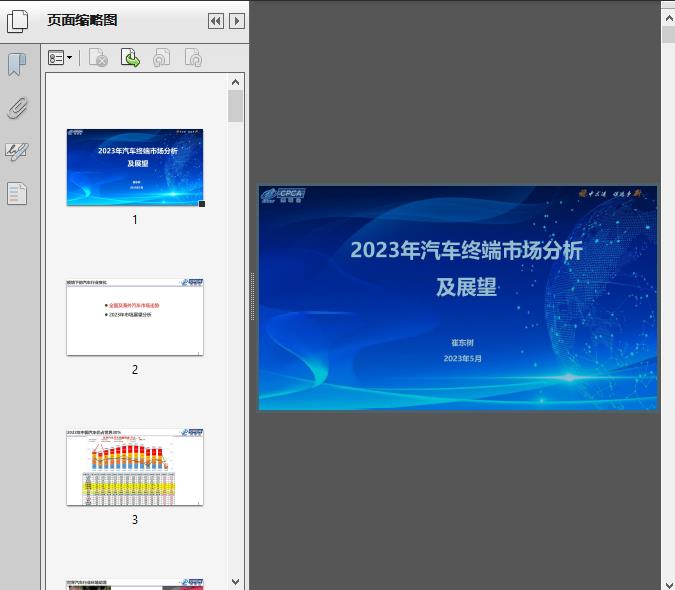Screen dimensions: 675x590
Task: Click the 页面缩略图 panel title
Action: point(82,20)
